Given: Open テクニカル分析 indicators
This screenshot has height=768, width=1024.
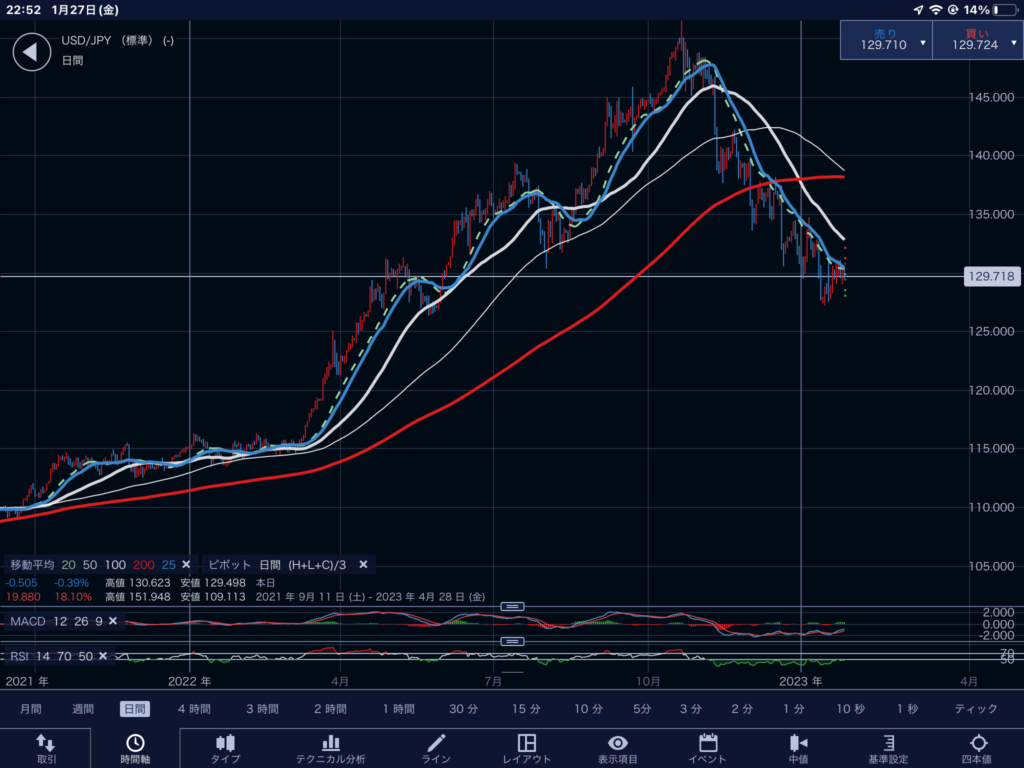Looking at the screenshot, I should (330, 748).
